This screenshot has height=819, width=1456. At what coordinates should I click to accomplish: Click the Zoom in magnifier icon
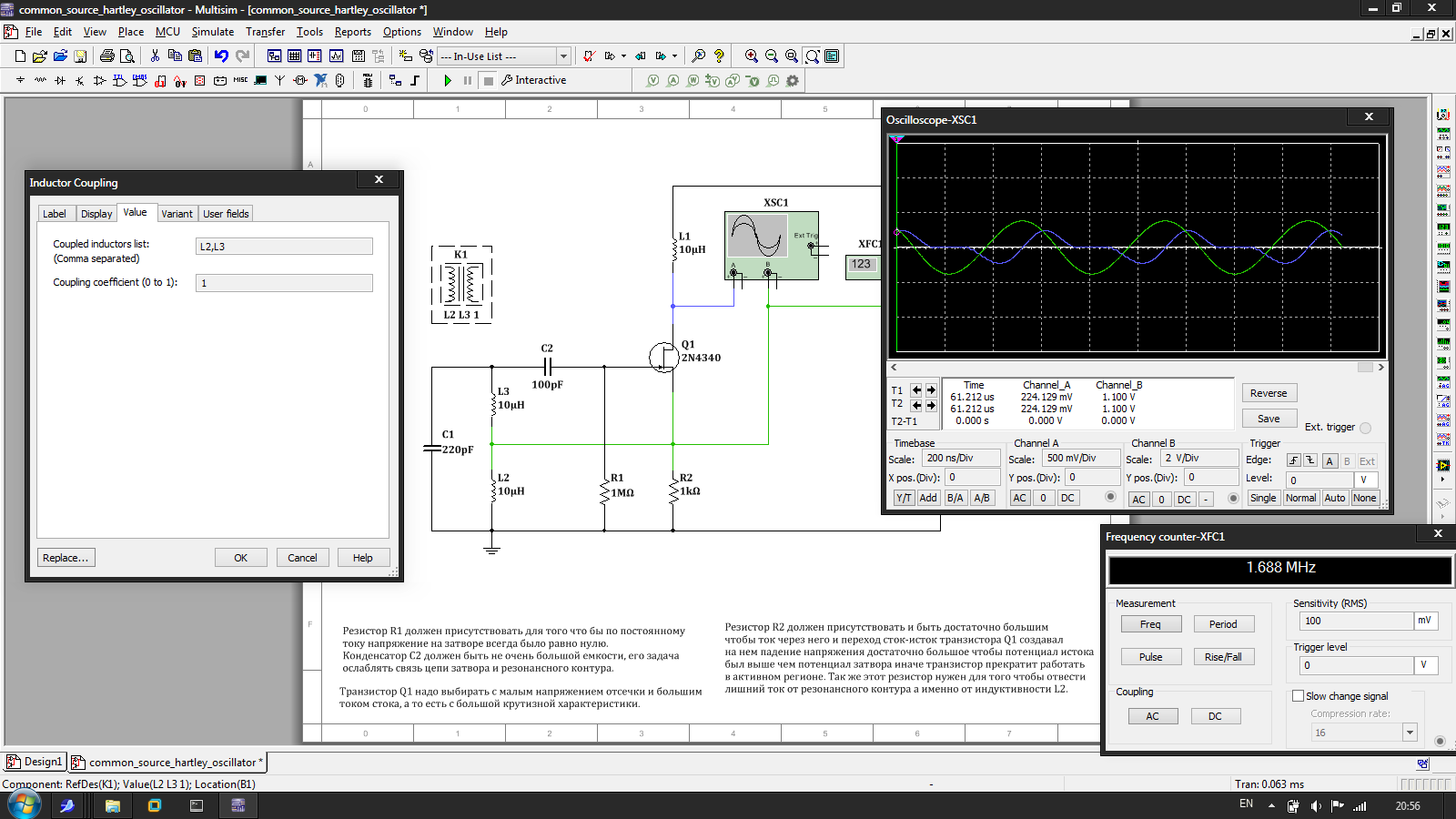(751, 56)
